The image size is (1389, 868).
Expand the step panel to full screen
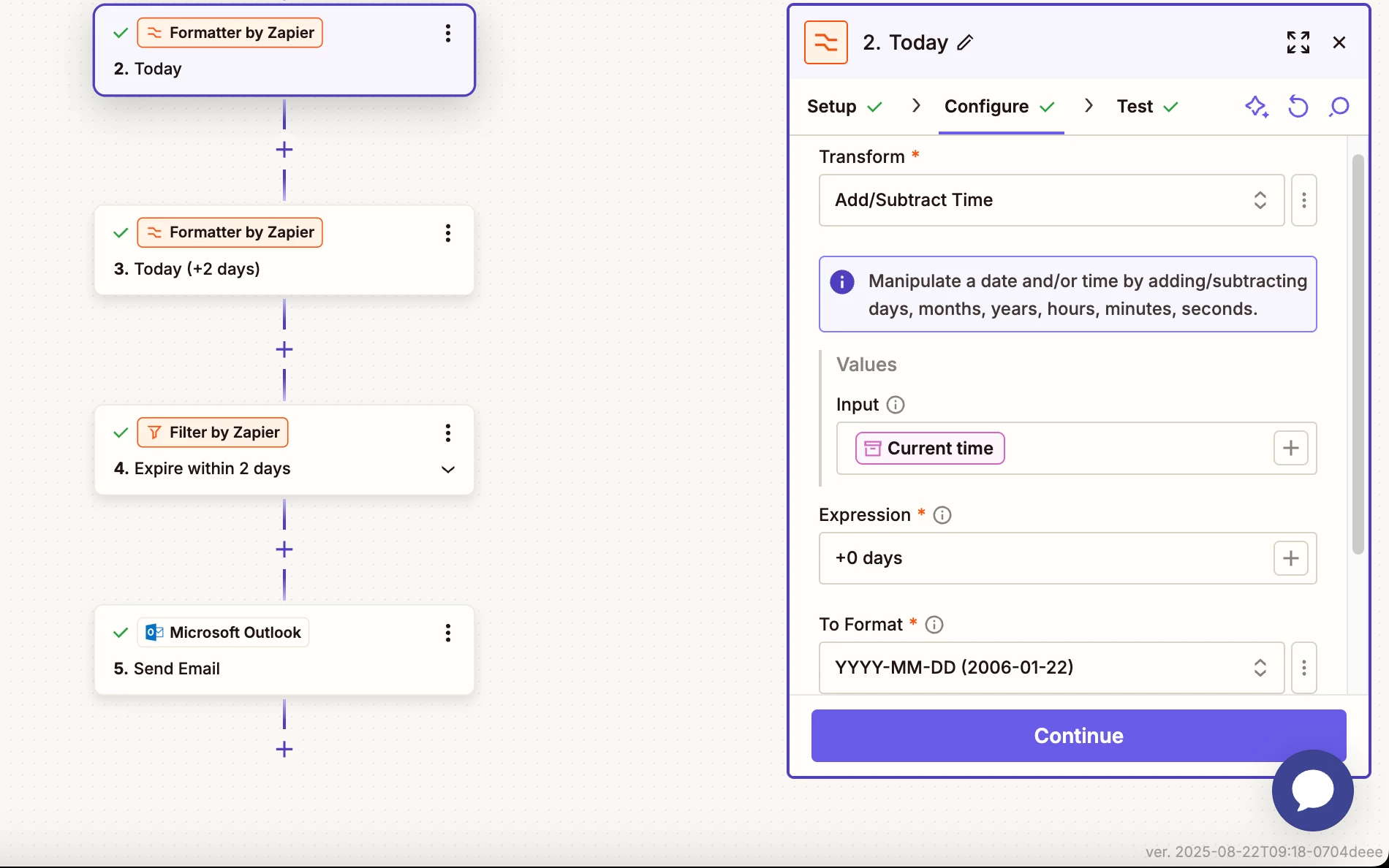click(1298, 42)
